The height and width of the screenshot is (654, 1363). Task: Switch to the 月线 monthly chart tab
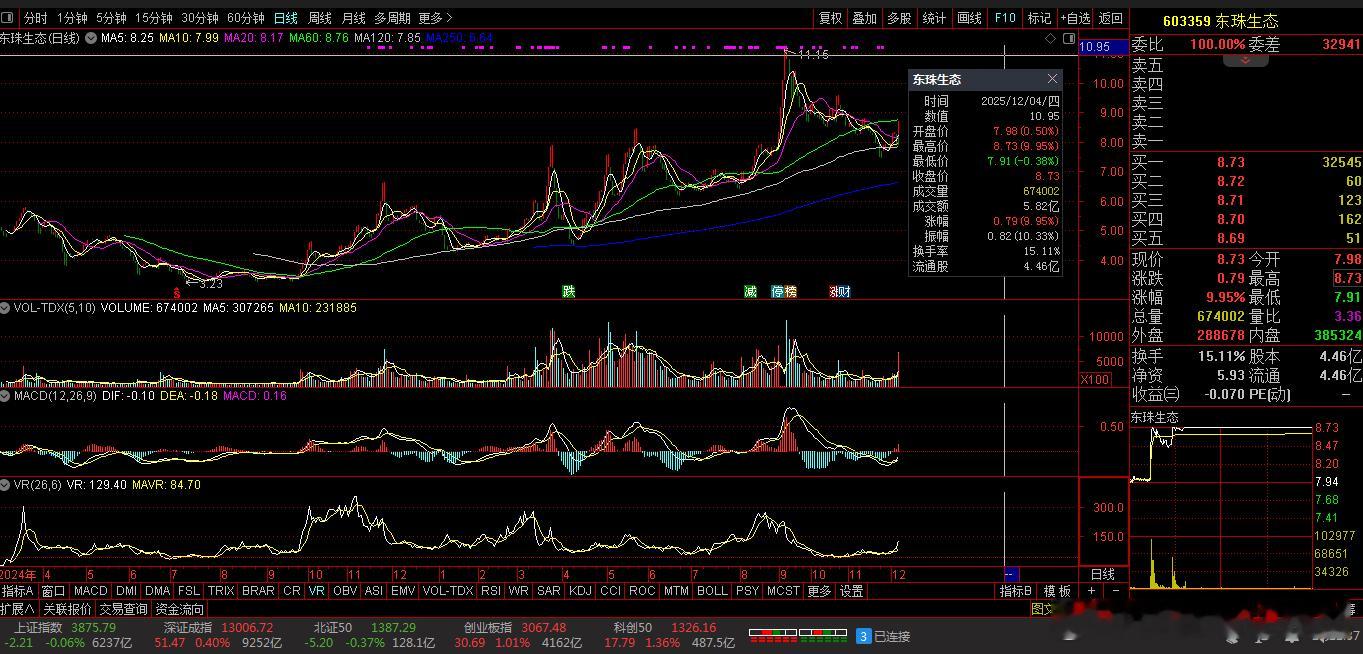353,18
